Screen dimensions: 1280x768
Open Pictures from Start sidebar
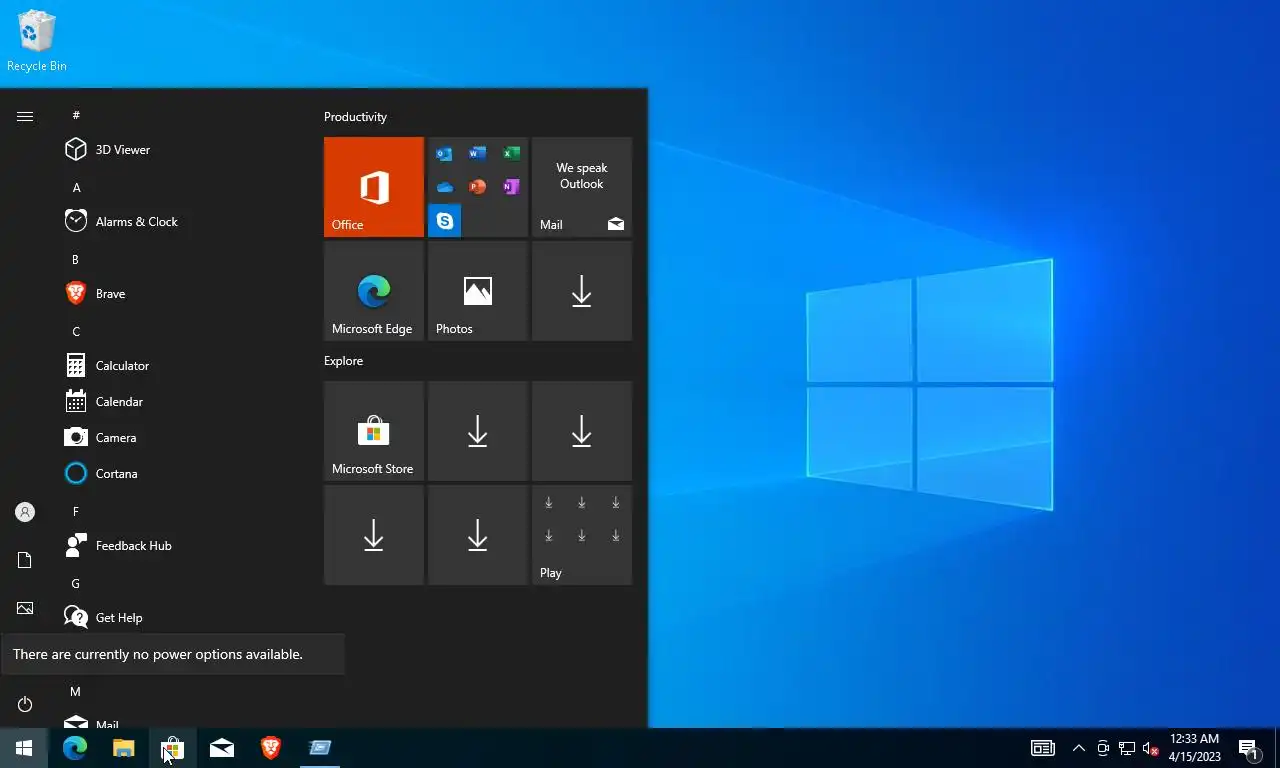click(25, 608)
